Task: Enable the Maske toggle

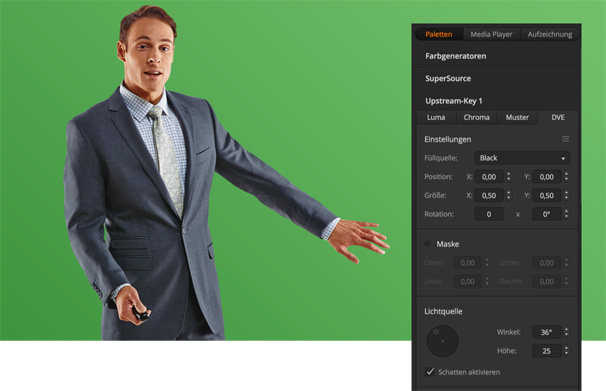Action: (x=427, y=244)
